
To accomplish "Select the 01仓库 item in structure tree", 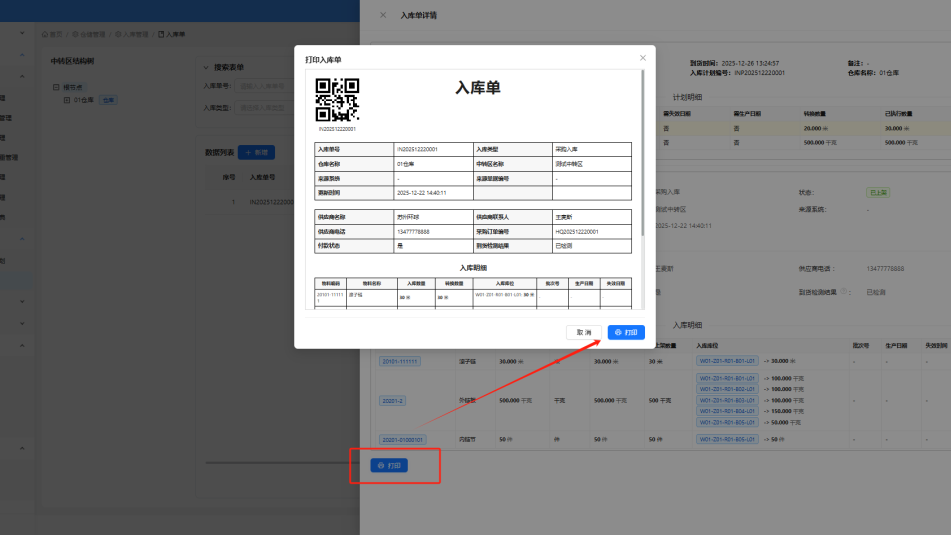I will [x=84, y=100].
